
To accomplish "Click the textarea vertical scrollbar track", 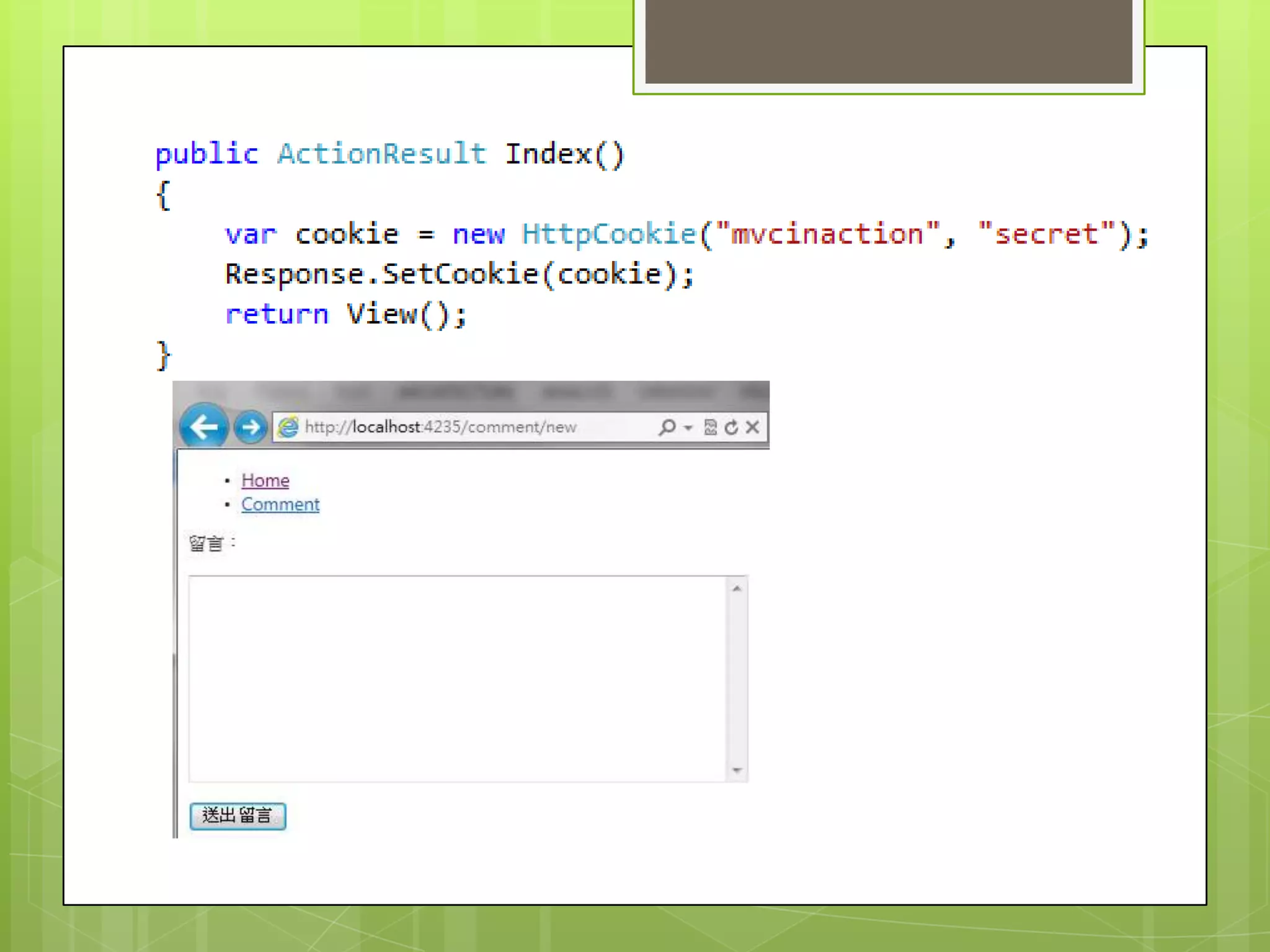I will (737, 679).
